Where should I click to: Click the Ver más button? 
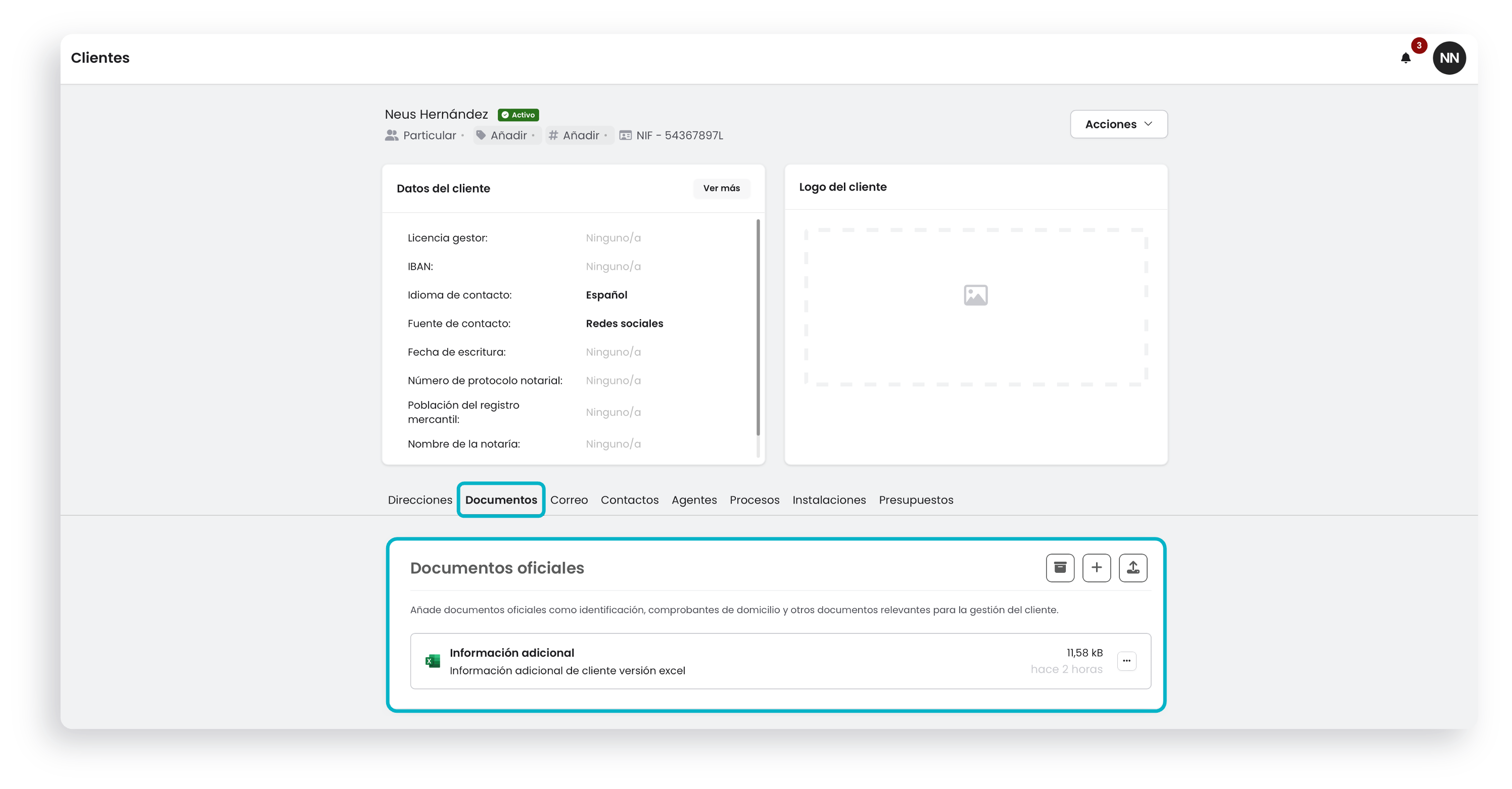point(721,188)
